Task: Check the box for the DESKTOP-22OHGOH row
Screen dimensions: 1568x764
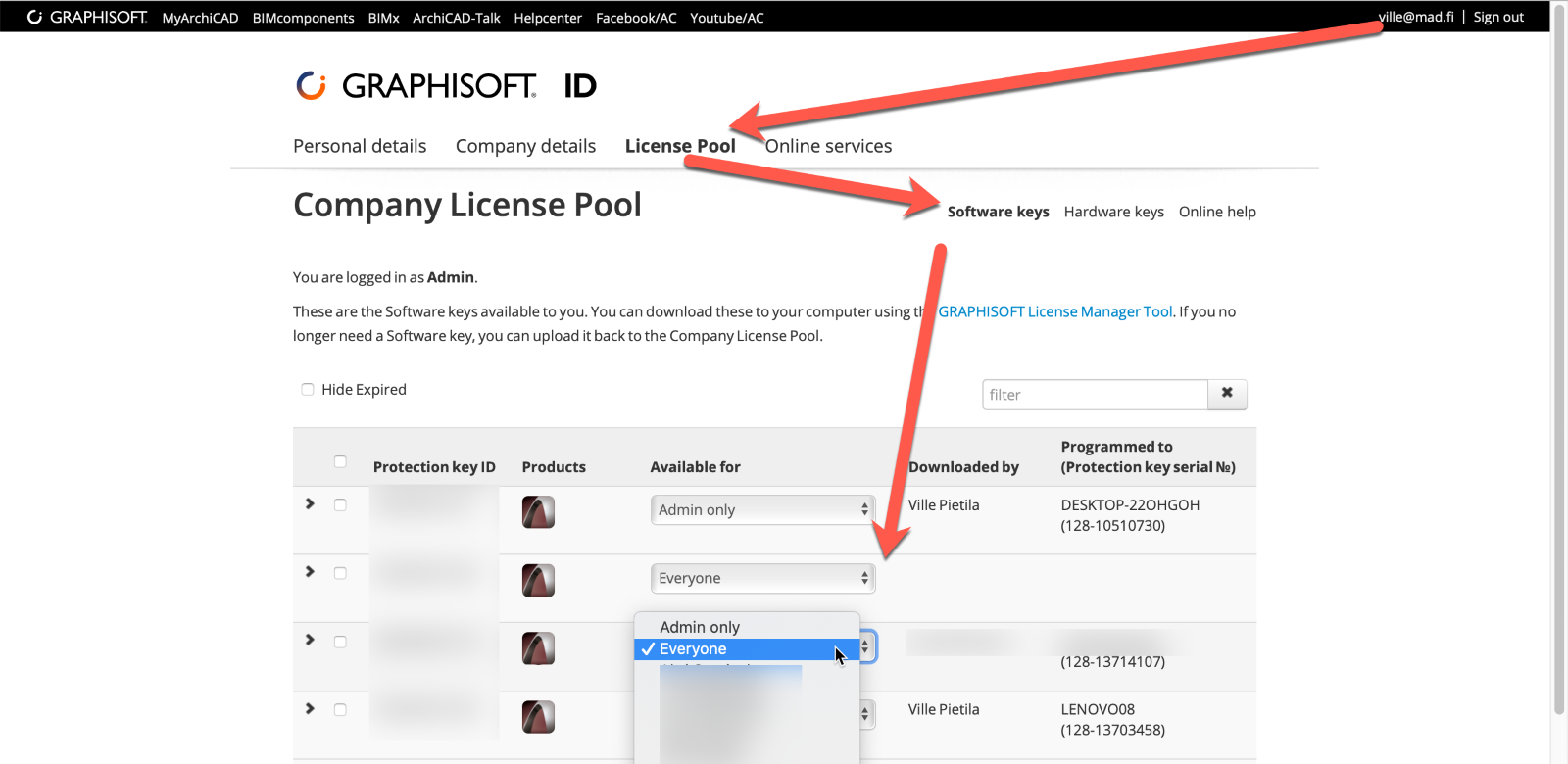Action: 340,505
